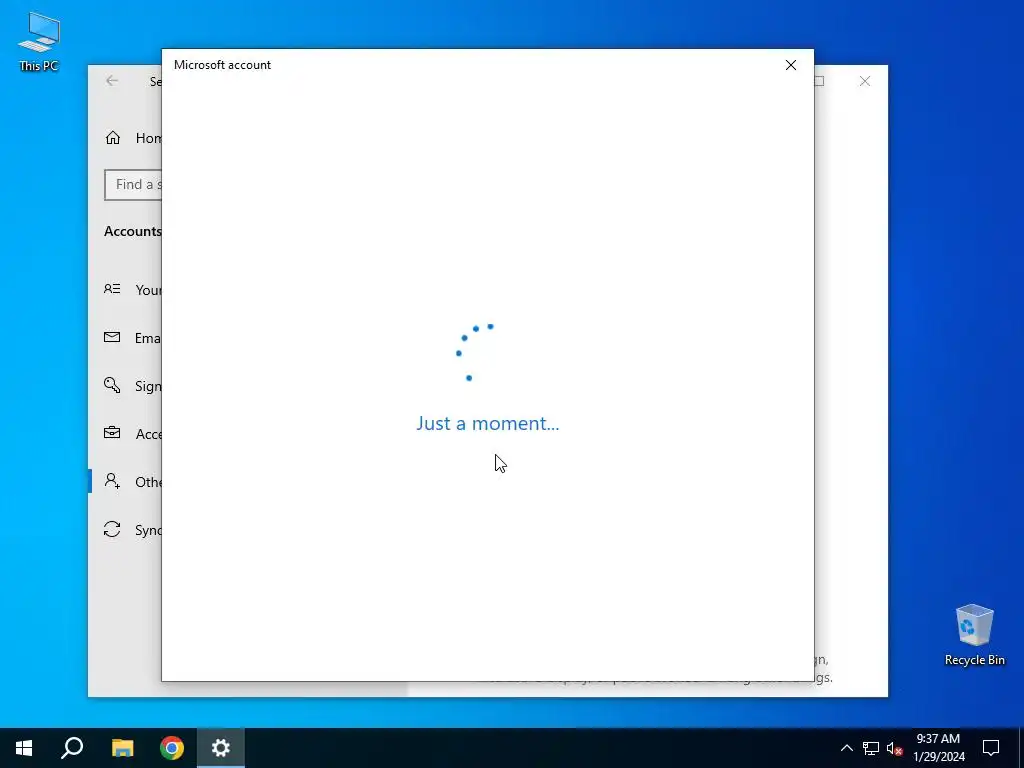Open Email & accounts envelope icon
1024x768 pixels.
click(112, 337)
